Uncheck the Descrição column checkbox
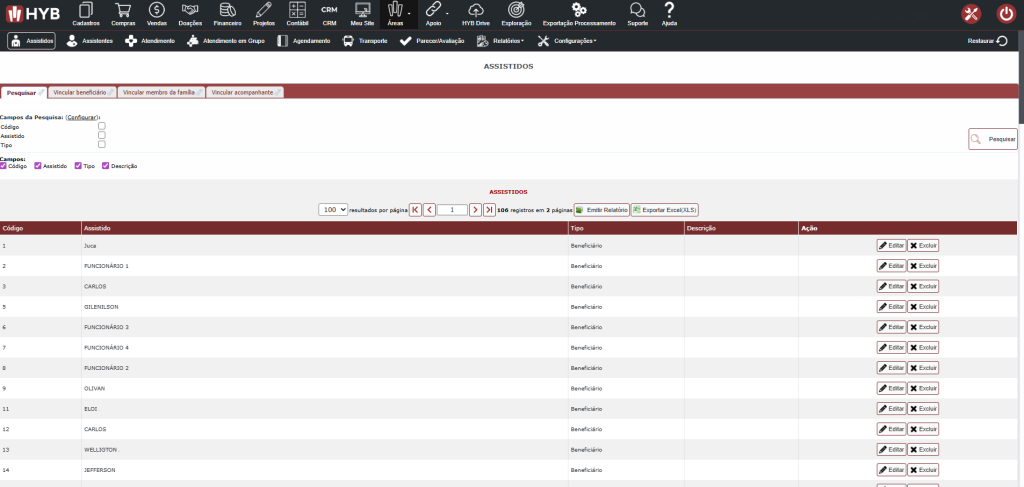Screen dimensions: 1024x487 (105, 165)
